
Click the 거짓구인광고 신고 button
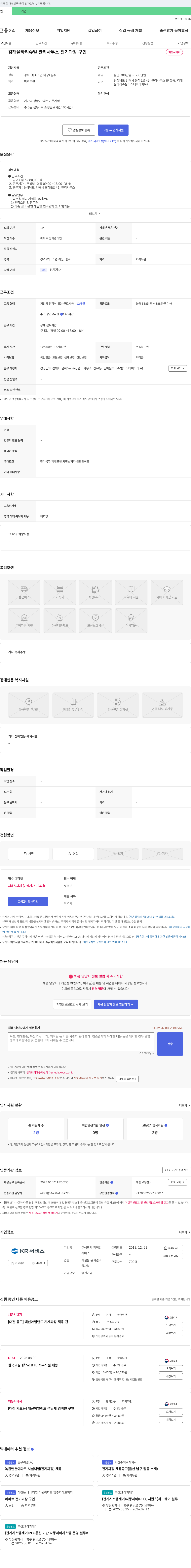click(176, 1170)
